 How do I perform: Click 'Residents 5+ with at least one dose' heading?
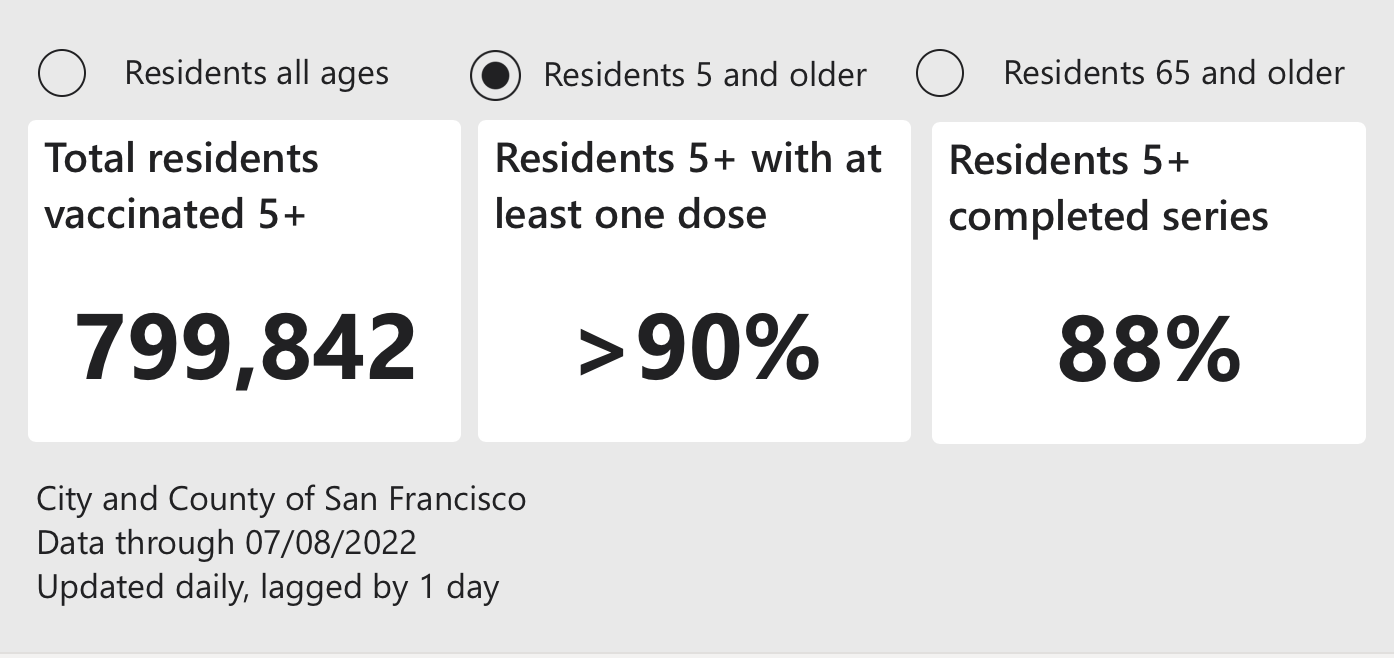(x=689, y=186)
